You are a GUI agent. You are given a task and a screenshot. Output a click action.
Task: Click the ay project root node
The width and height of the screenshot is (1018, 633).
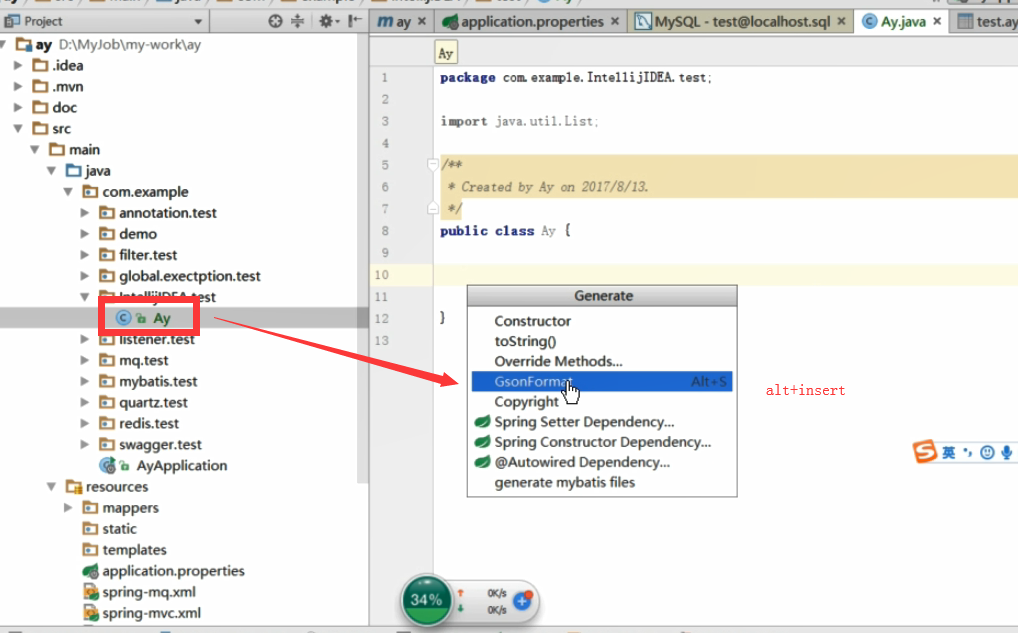coord(43,45)
